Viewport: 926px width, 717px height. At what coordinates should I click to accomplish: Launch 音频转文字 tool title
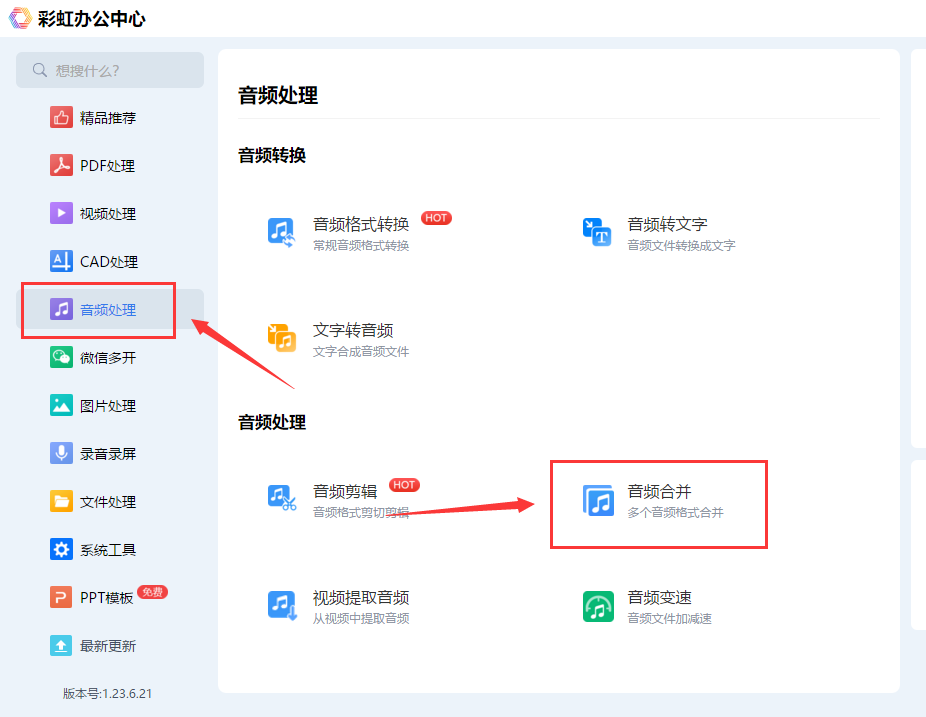(667, 224)
